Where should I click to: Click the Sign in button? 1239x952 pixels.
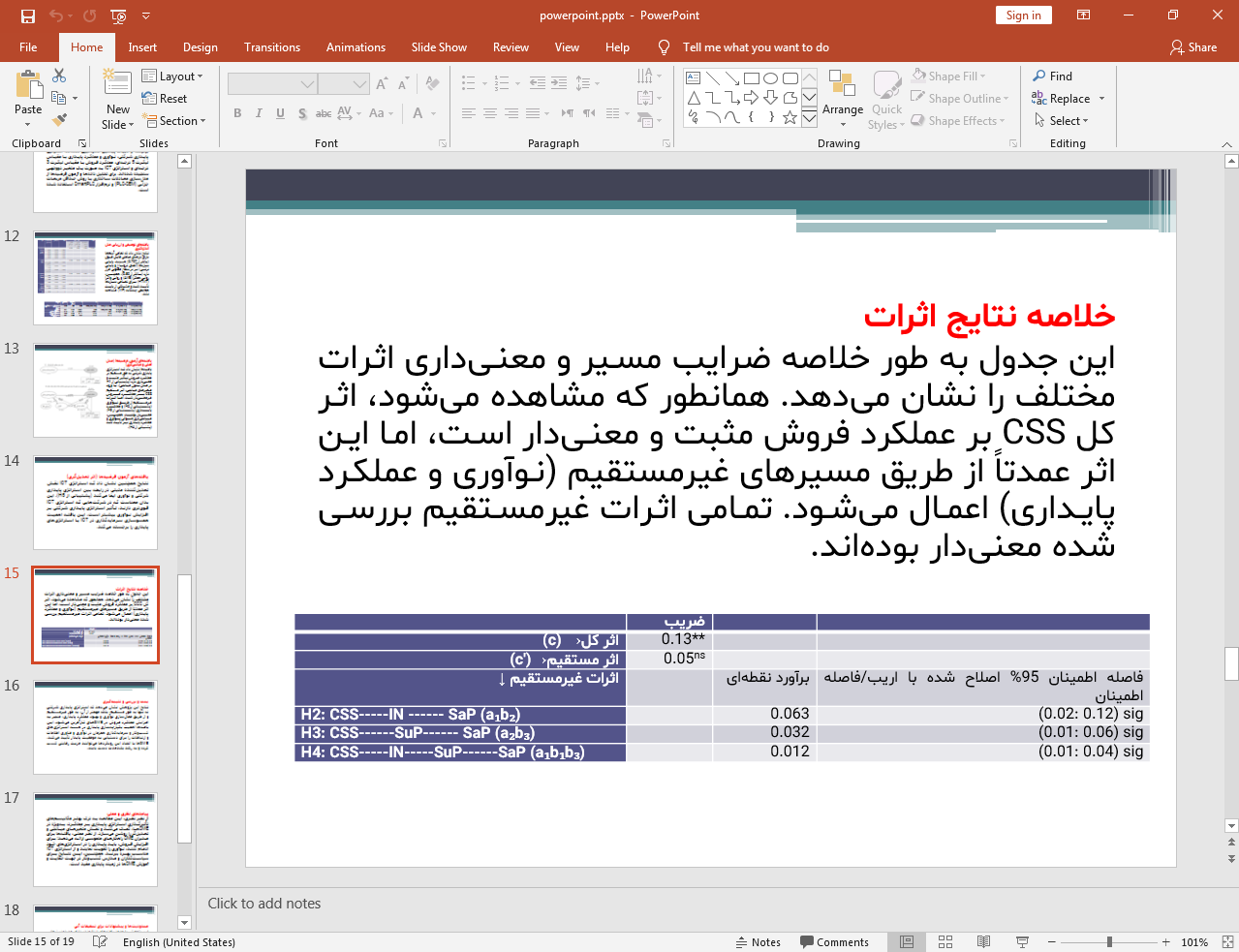tap(1023, 15)
